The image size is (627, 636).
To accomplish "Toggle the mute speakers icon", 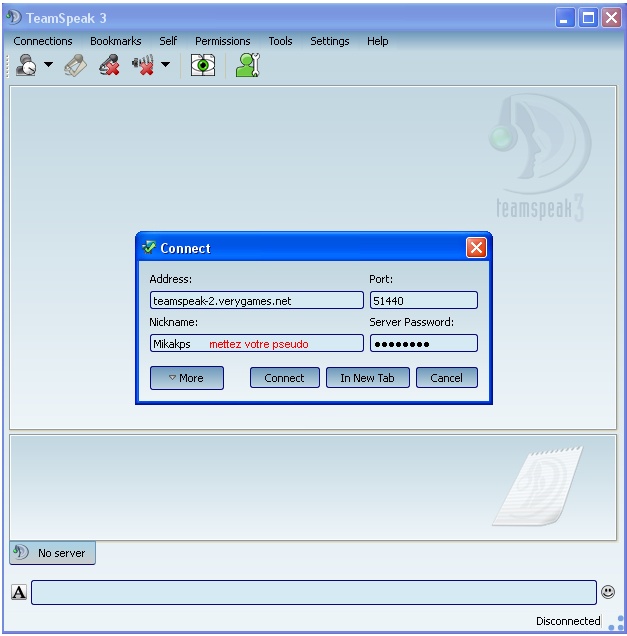I will [143, 65].
